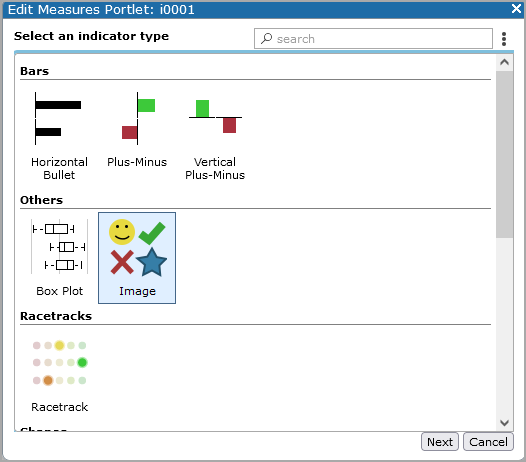Close the Edit Measures Portlet dialog
This screenshot has width=526, height=462.
[516, 8]
